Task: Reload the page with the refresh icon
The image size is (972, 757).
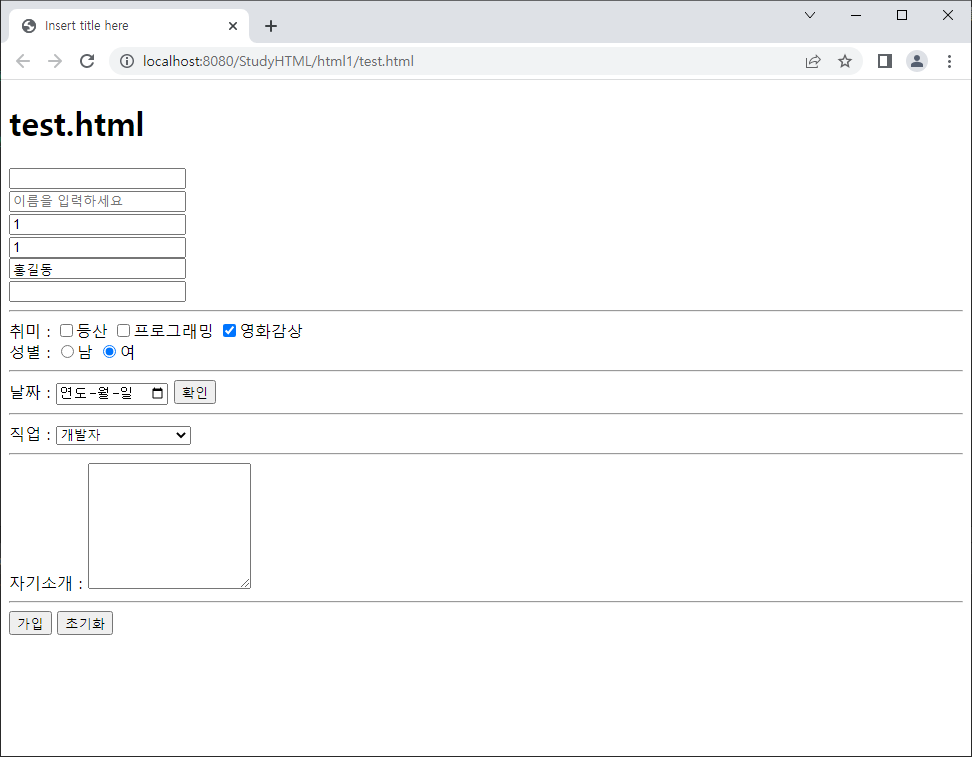Action: [87, 61]
